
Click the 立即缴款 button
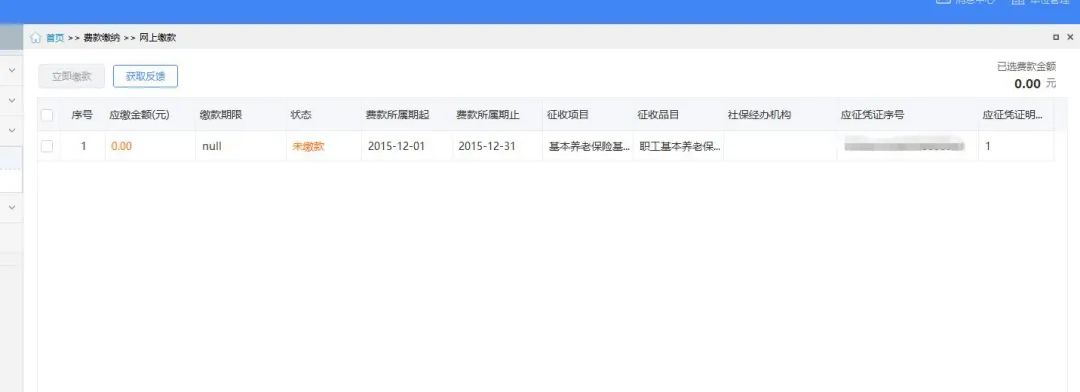click(x=72, y=76)
